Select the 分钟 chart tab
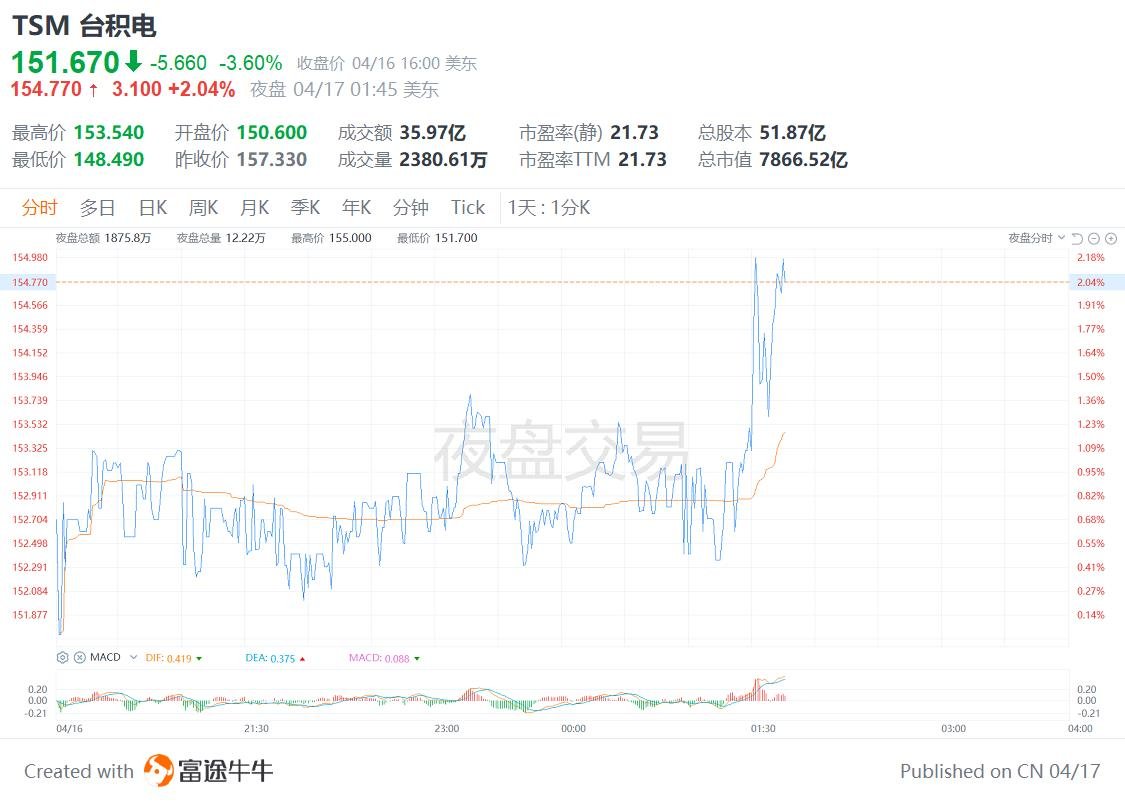1125x803 pixels. 410,208
